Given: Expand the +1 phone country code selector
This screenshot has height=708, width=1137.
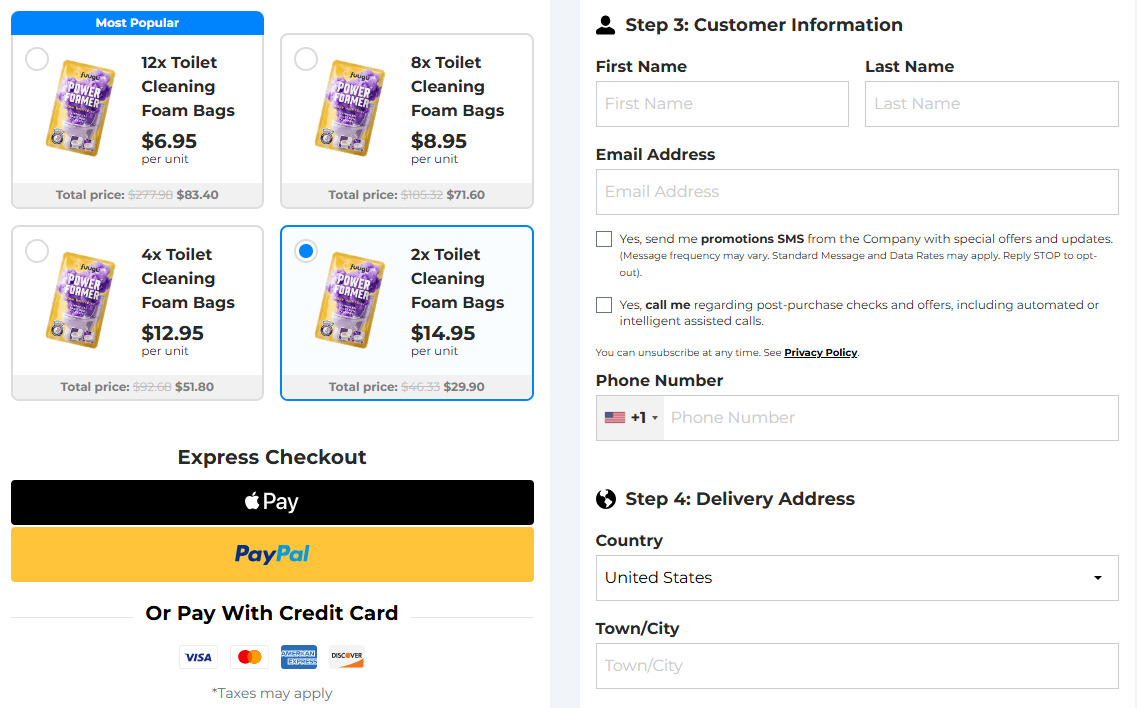Looking at the screenshot, I should (630, 418).
